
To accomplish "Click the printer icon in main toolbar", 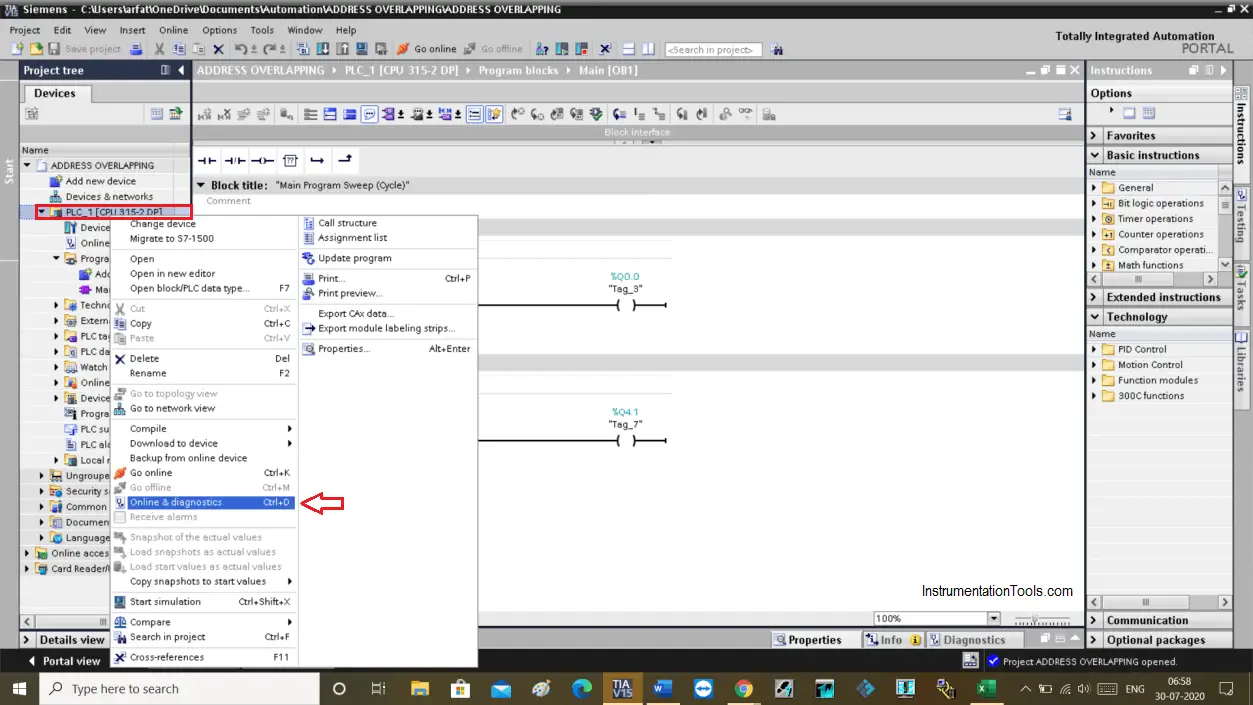I will click(135, 49).
